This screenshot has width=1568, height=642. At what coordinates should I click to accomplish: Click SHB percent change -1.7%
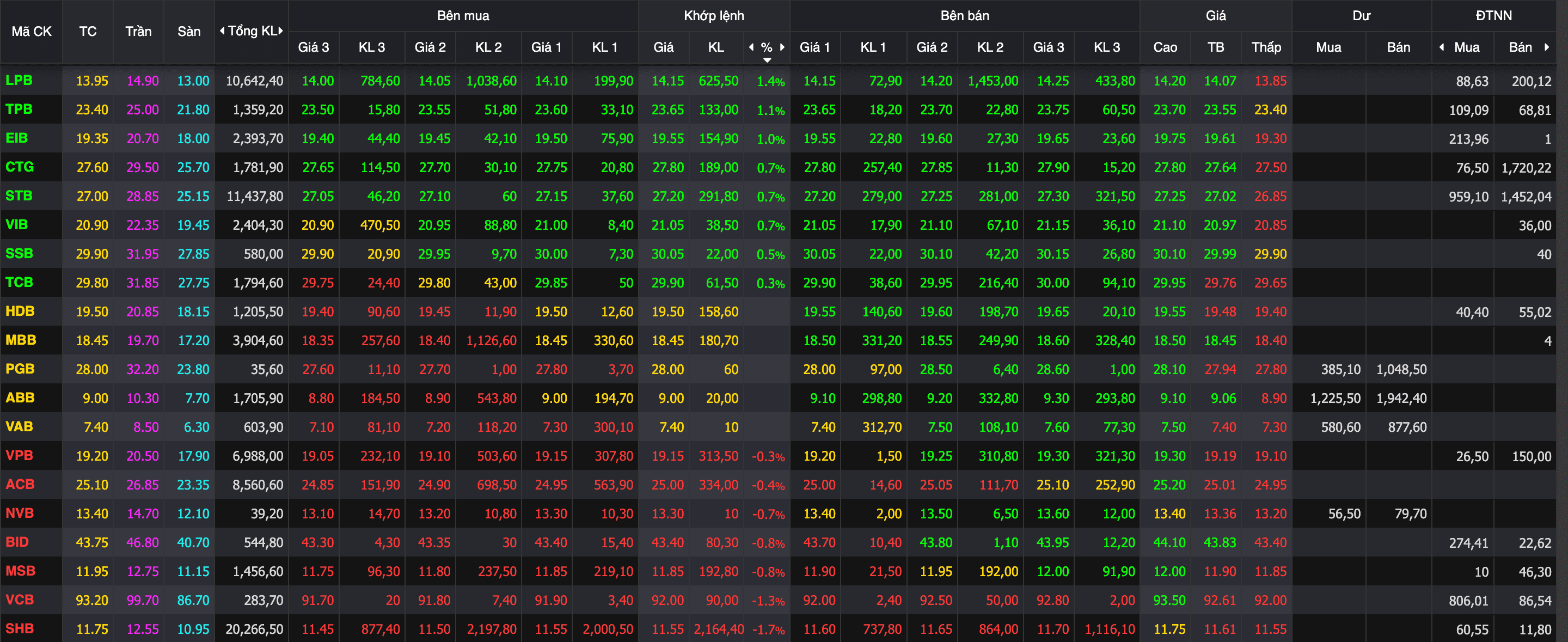768,630
